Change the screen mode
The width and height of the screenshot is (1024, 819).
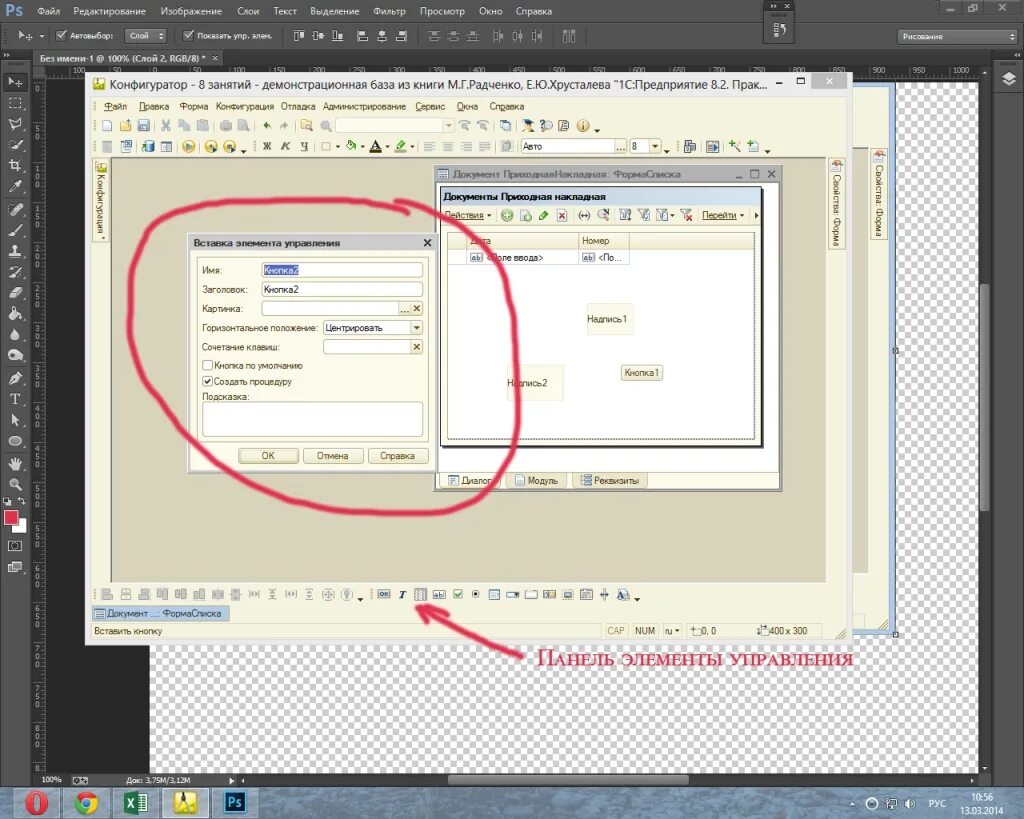click(x=15, y=568)
